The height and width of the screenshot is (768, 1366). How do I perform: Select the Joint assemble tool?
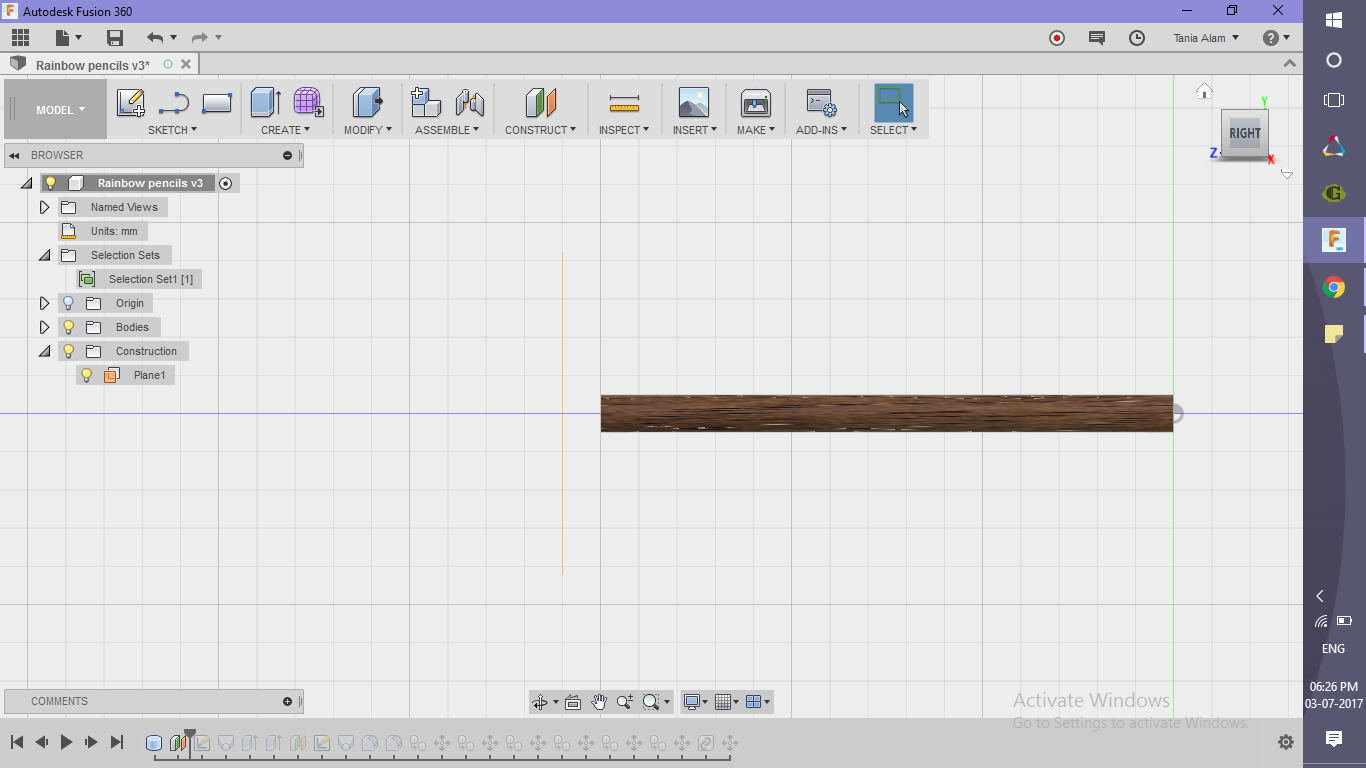click(469, 102)
